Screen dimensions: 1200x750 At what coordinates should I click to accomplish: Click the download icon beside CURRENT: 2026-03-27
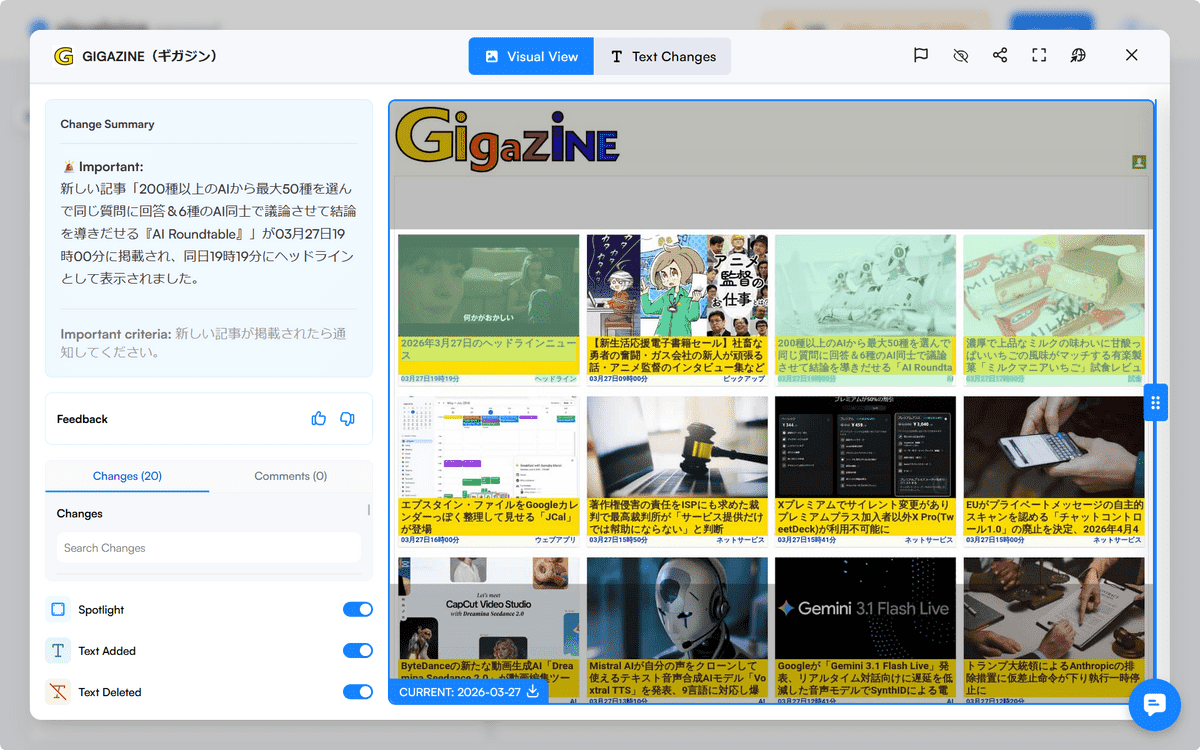click(x=533, y=691)
